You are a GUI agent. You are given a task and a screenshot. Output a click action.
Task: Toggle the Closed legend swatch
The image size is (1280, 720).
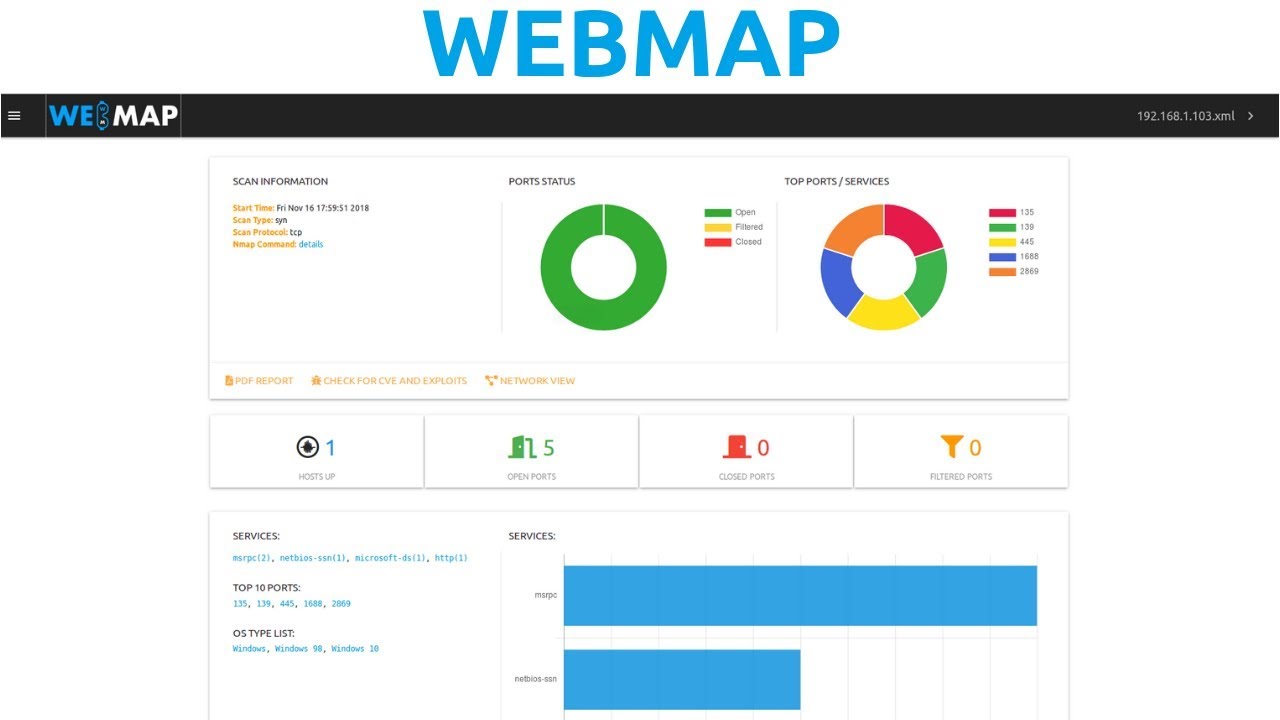718,242
